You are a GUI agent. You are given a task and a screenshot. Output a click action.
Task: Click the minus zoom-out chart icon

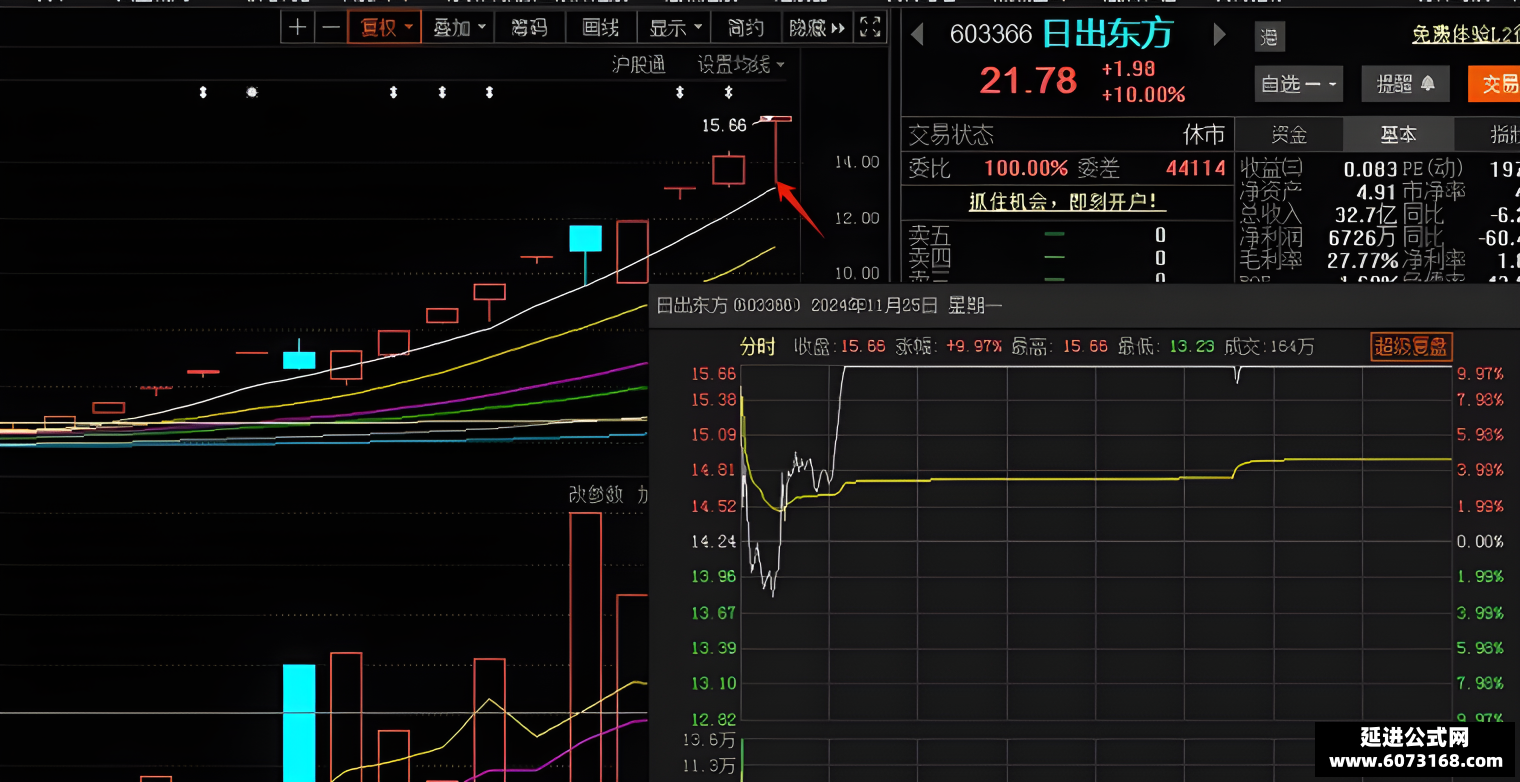(x=330, y=27)
